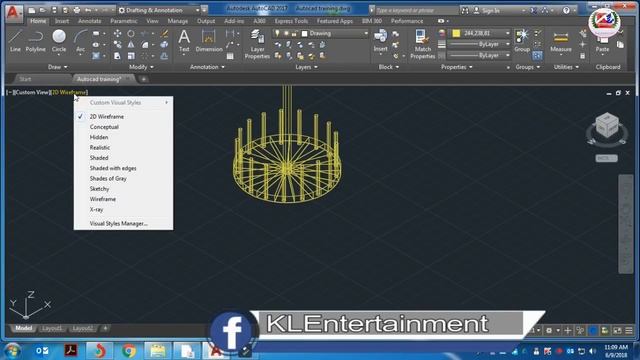The width and height of the screenshot is (640, 360).
Task: Click the Custom View viewport label
Action: [x=32, y=93]
